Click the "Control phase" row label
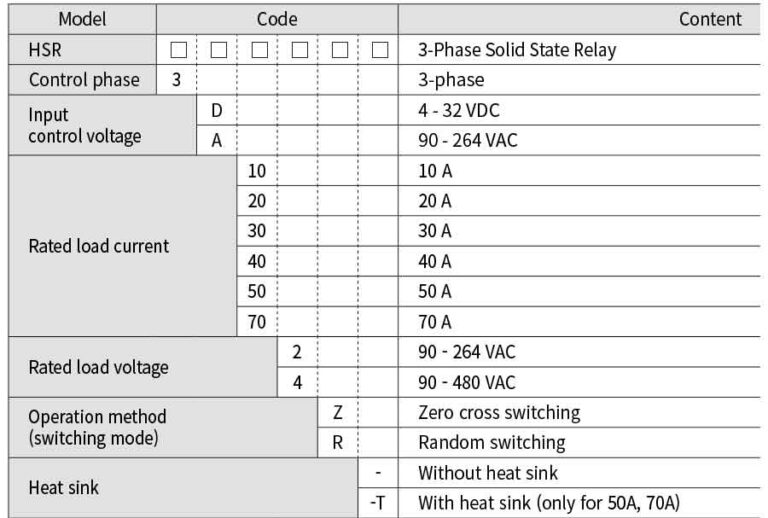The height and width of the screenshot is (518, 768). 84,80
